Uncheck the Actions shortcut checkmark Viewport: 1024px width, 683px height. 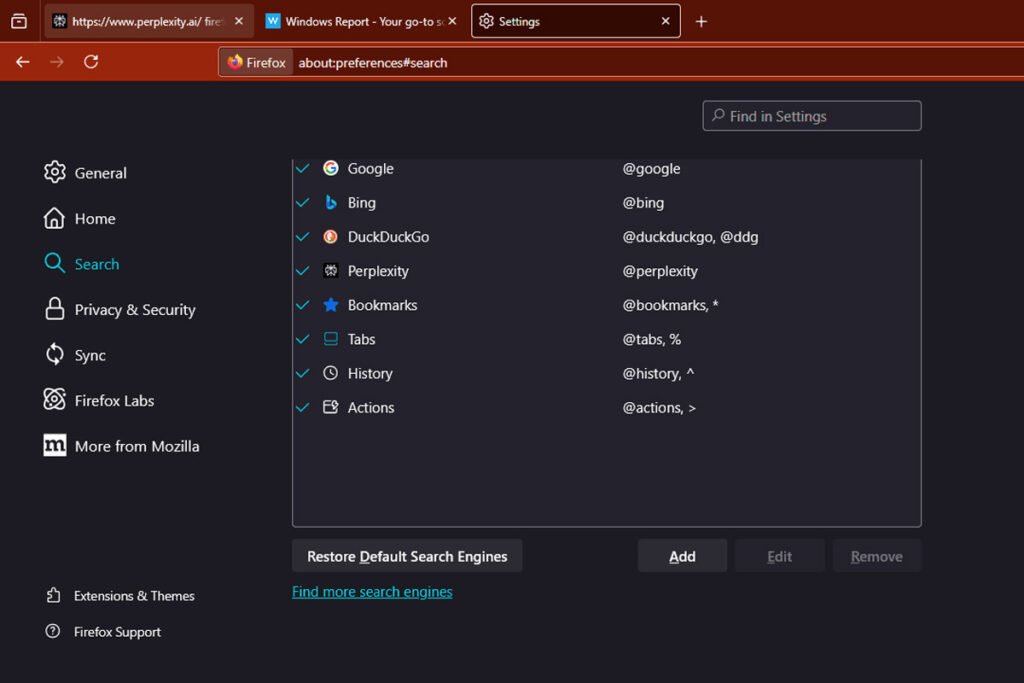click(302, 407)
